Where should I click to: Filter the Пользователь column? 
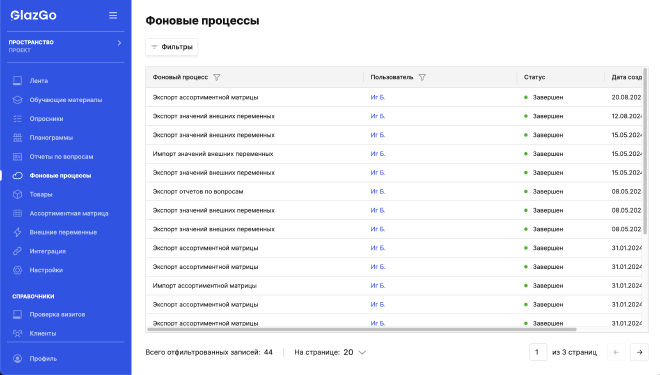coord(422,77)
